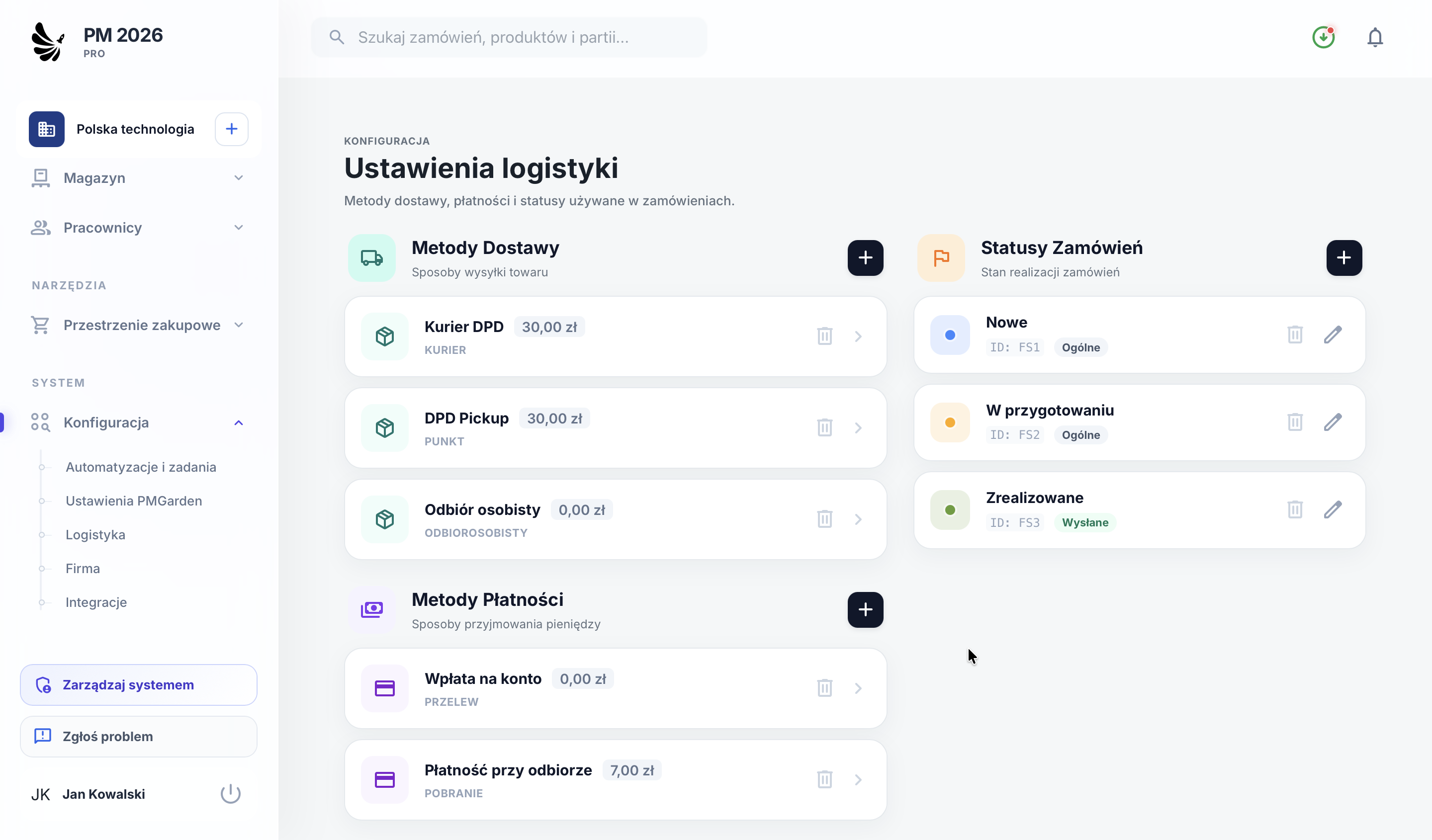Open Odbiór osobisty details chevron

click(858, 519)
